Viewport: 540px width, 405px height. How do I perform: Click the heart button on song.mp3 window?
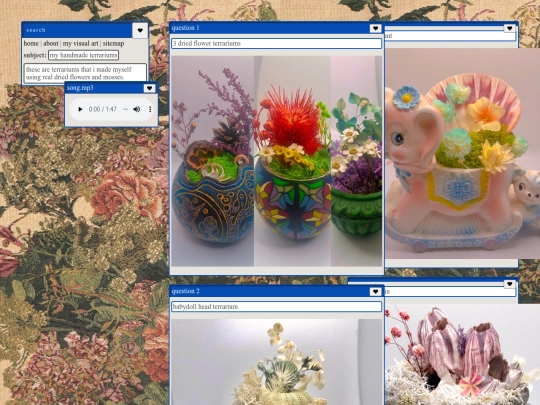pos(149,88)
